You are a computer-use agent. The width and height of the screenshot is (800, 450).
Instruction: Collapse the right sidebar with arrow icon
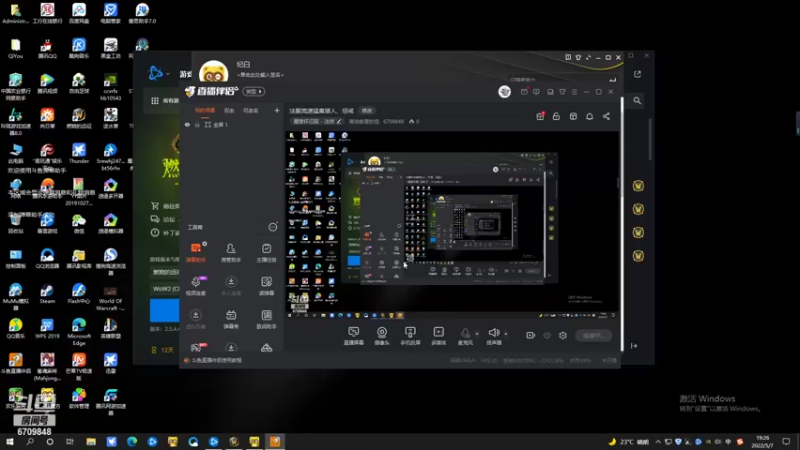click(634, 346)
